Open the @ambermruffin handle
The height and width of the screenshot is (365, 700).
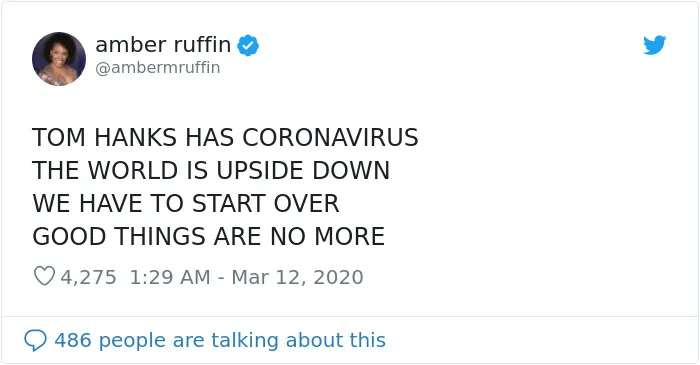point(158,67)
